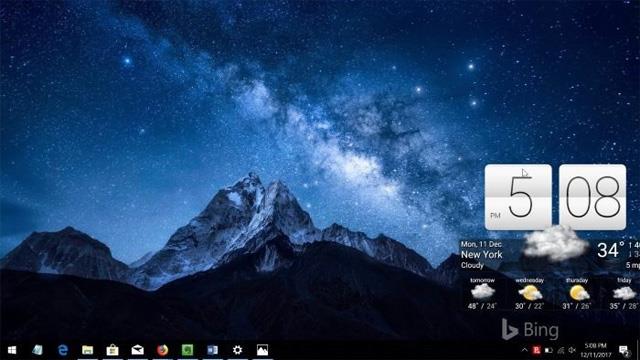This screenshot has height=360, width=640.
Task: Click the red tray application icon
Action: 536,350
